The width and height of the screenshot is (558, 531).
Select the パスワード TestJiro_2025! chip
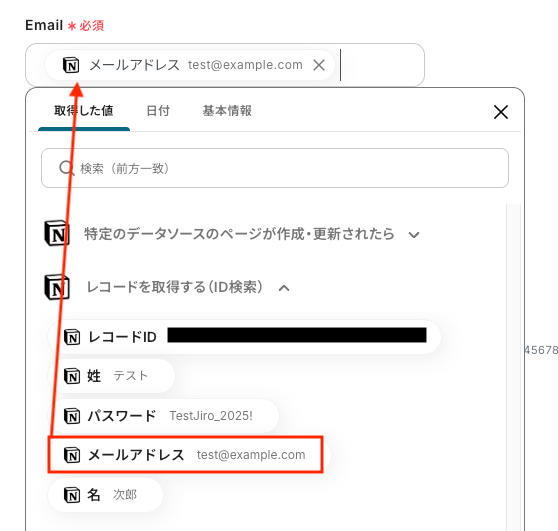pos(163,416)
